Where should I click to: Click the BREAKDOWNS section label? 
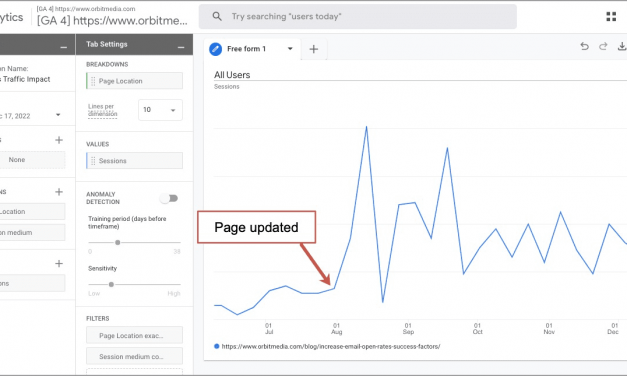[107, 64]
